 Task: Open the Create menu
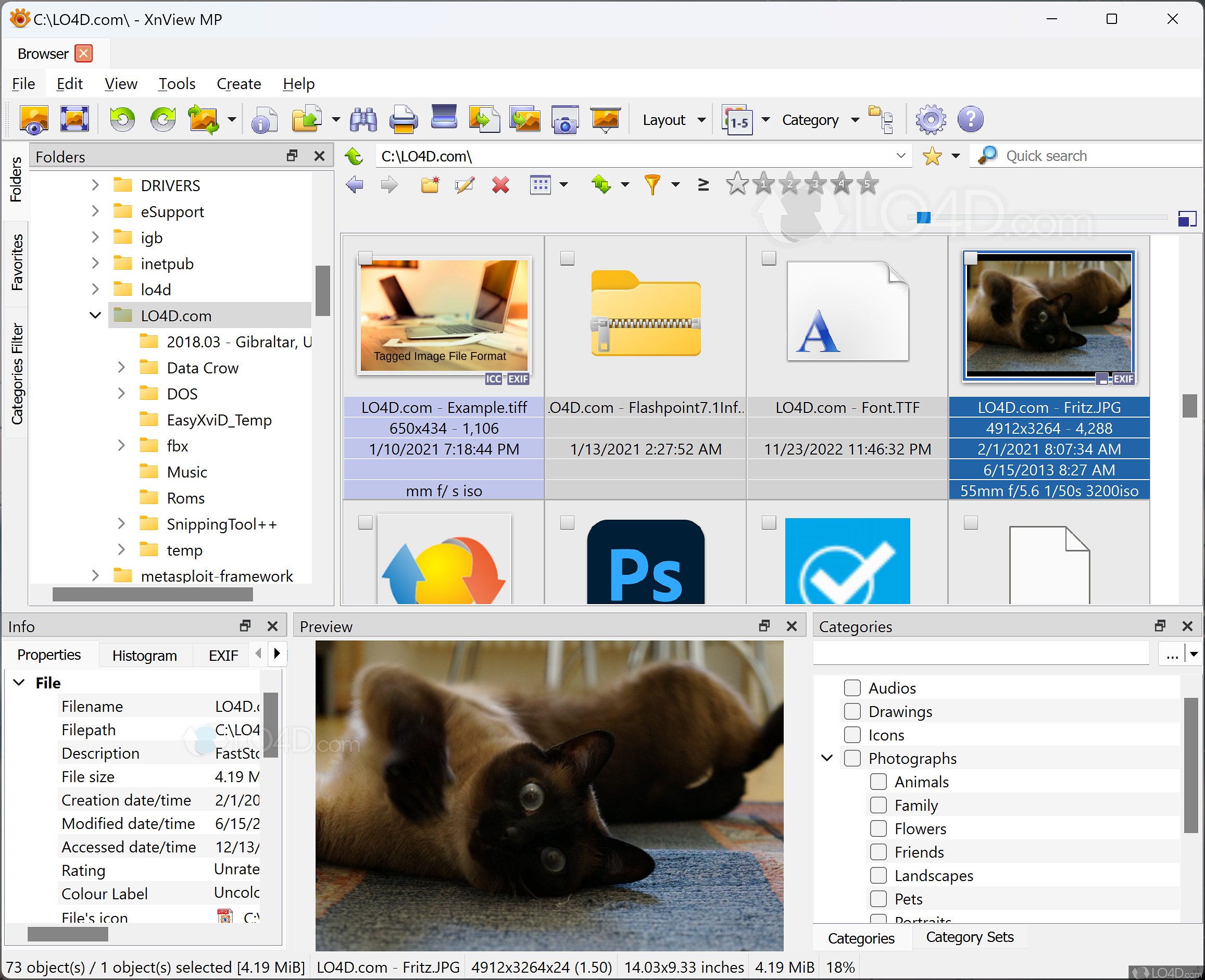pyautogui.click(x=239, y=83)
